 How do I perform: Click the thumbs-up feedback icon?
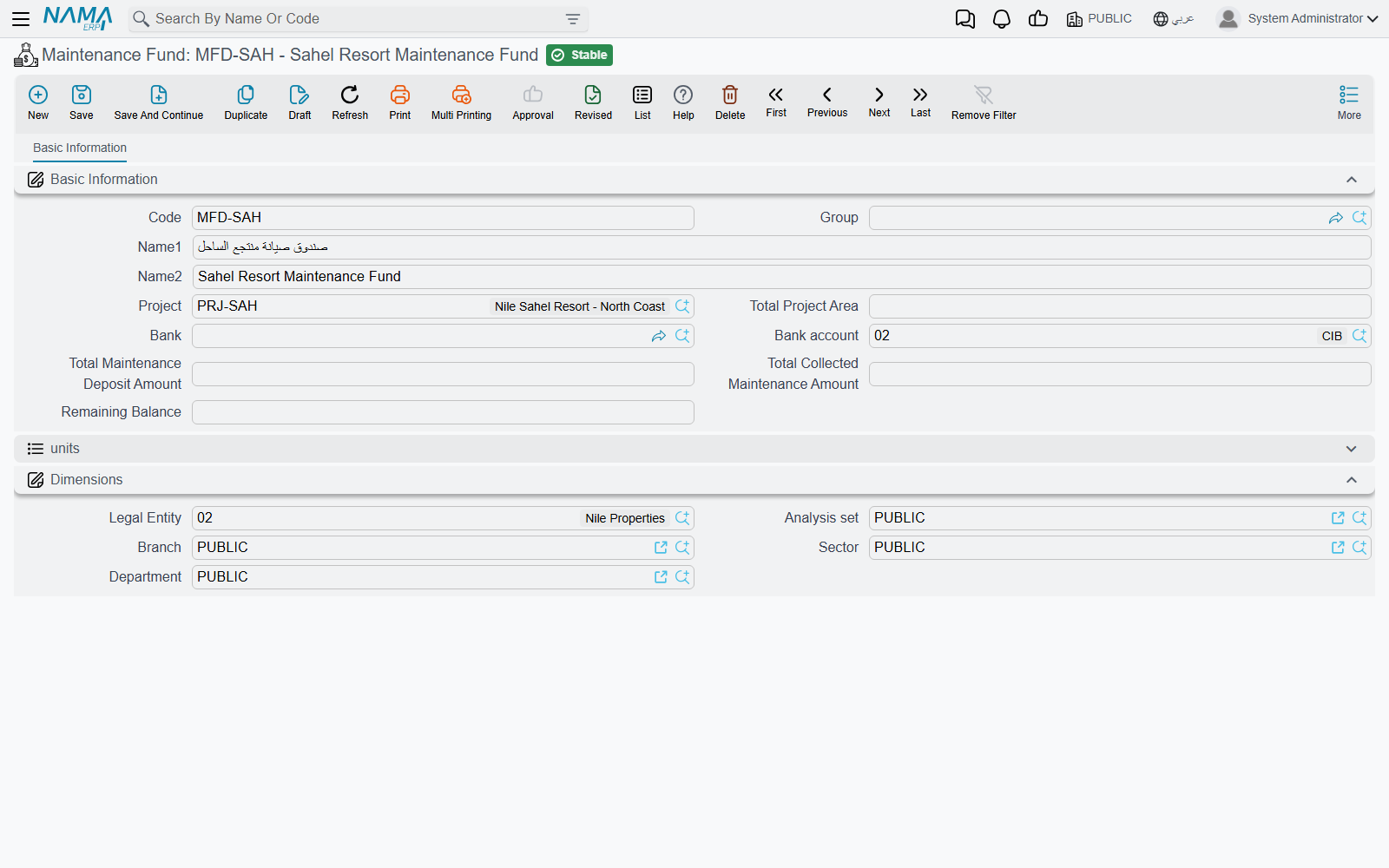point(1038,18)
